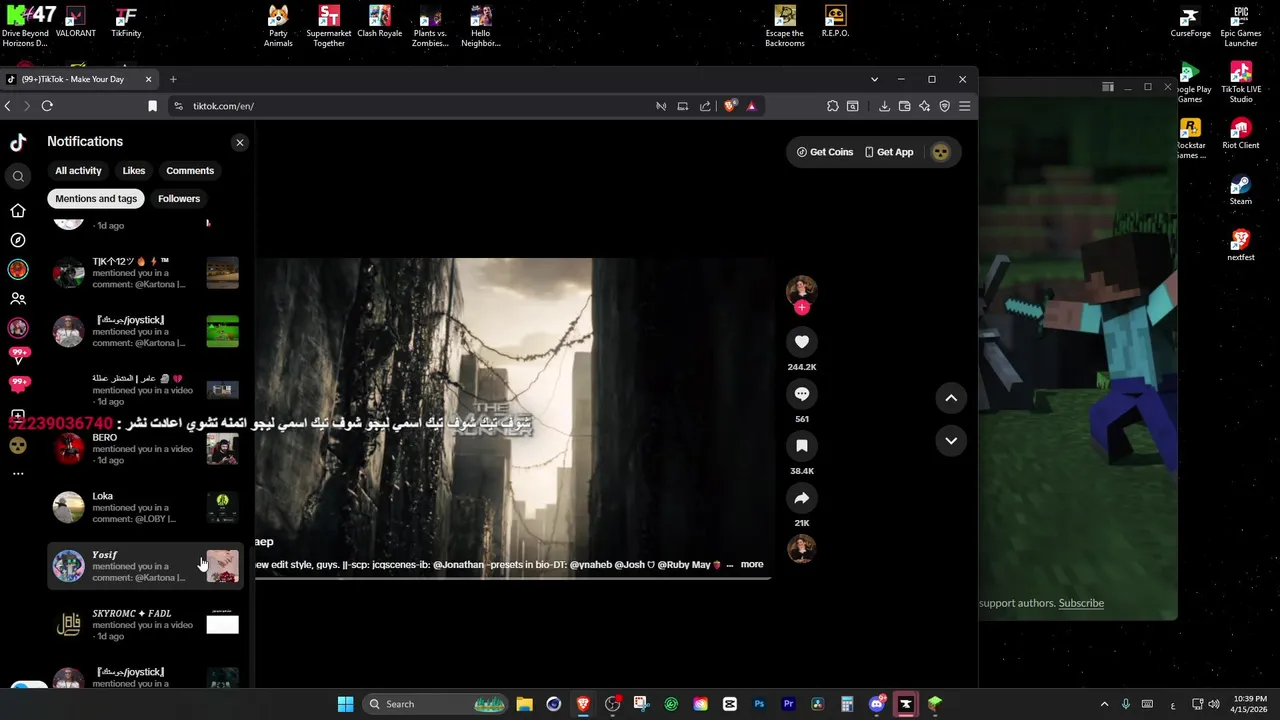
Task: Open the SKYROMC ✦ FADL mention notification
Action: point(145,625)
